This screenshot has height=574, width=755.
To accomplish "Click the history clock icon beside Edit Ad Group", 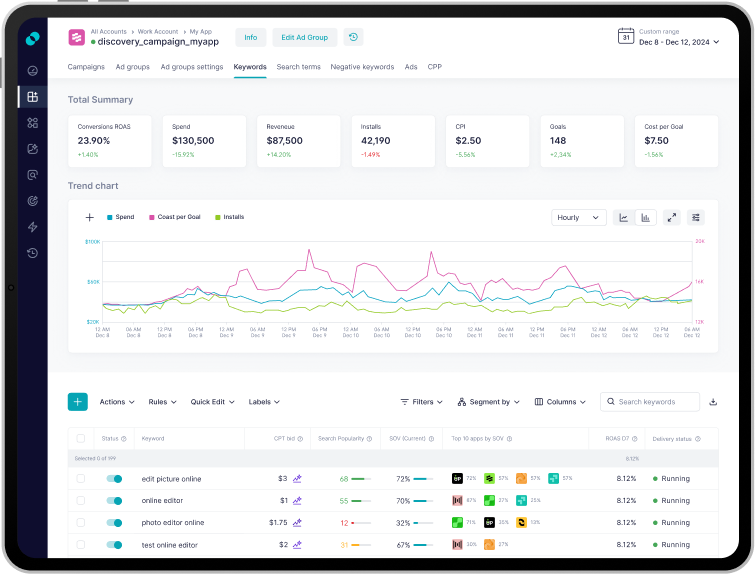I will click(x=353, y=37).
